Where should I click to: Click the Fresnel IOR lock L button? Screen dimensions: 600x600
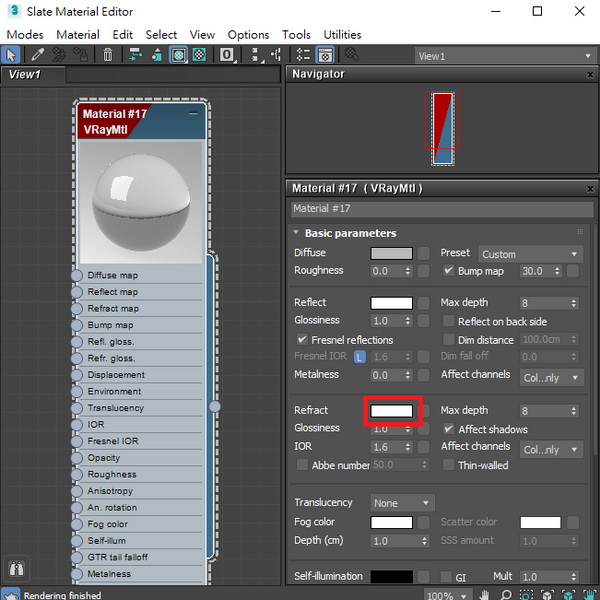click(359, 357)
